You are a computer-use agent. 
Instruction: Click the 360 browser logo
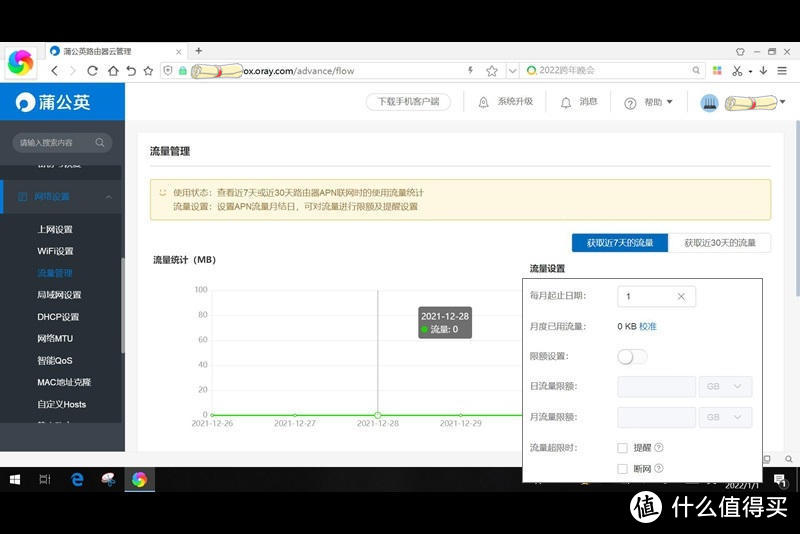tap(20, 63)
